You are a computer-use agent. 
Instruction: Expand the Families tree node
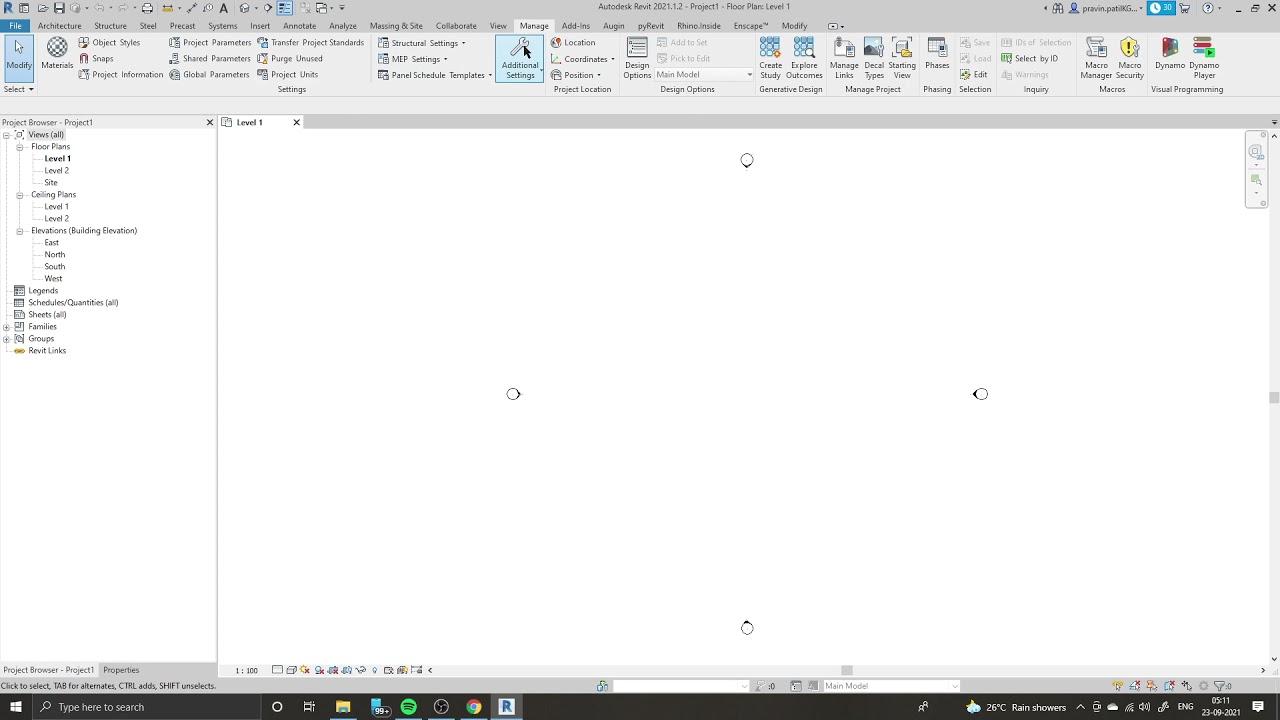6,327
